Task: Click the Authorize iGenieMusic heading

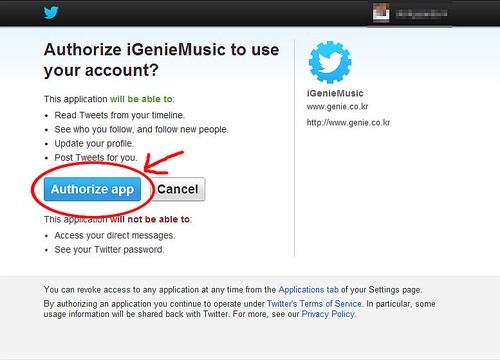Action: (161, 60)
